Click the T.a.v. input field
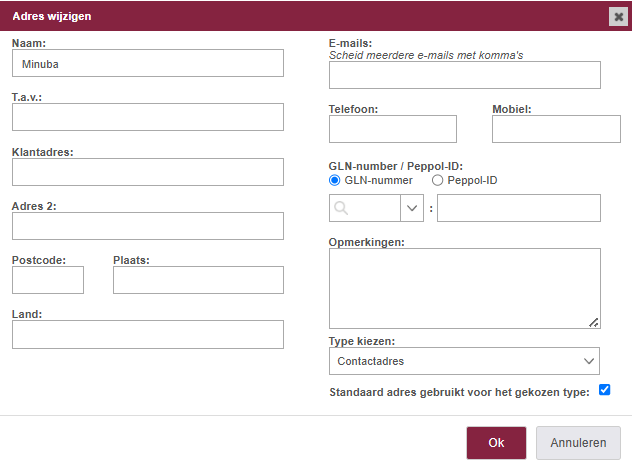Viewport: 632px width, 471px height. (148, 117)
